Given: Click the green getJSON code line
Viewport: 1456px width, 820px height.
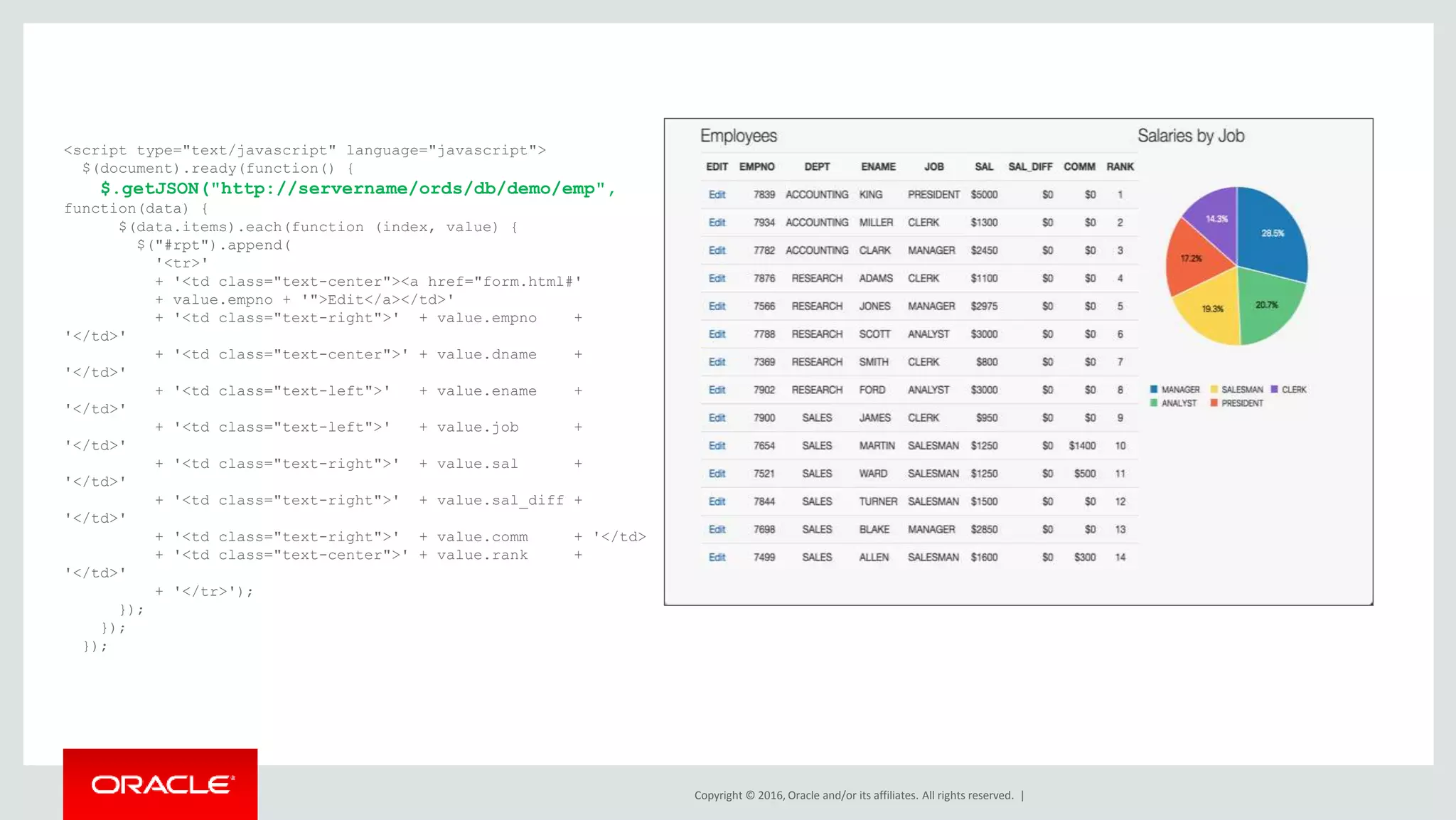Looking at the screenshot, I should [x=358, y=188].
